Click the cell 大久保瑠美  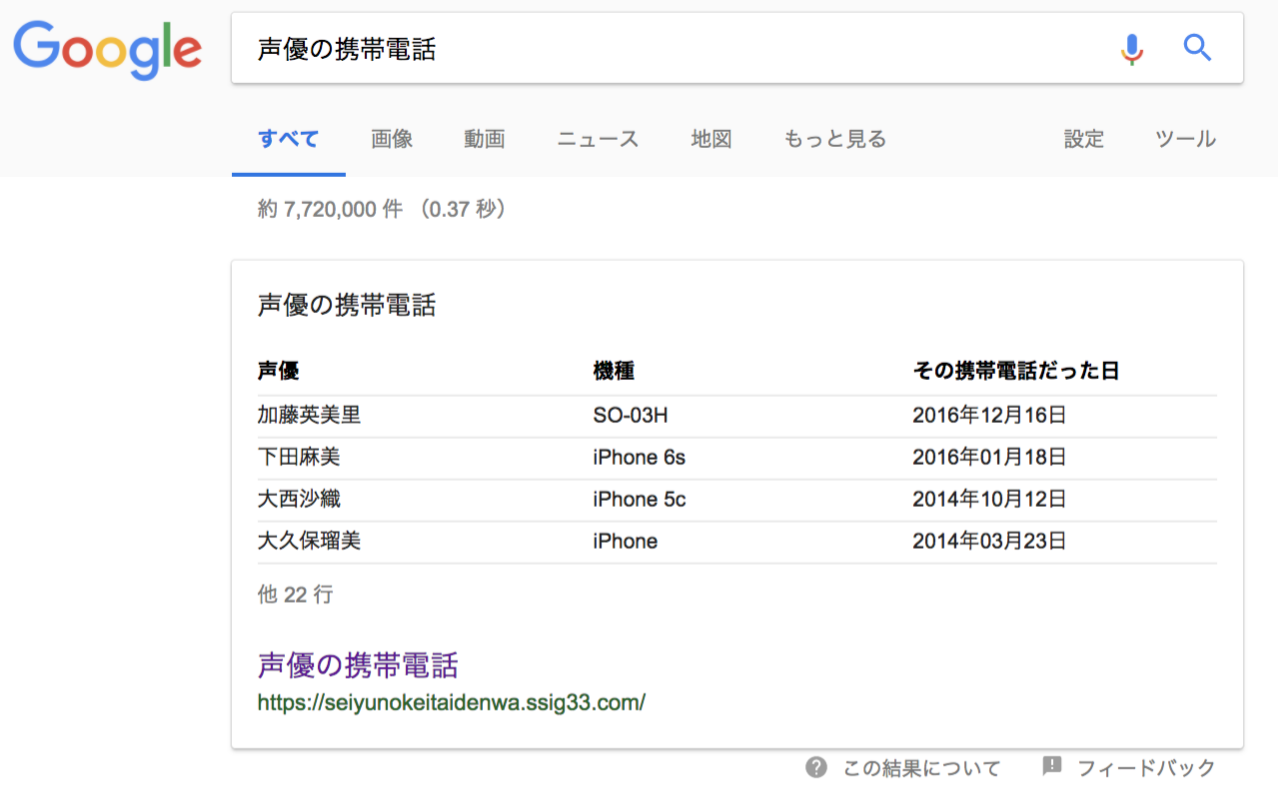309,541
